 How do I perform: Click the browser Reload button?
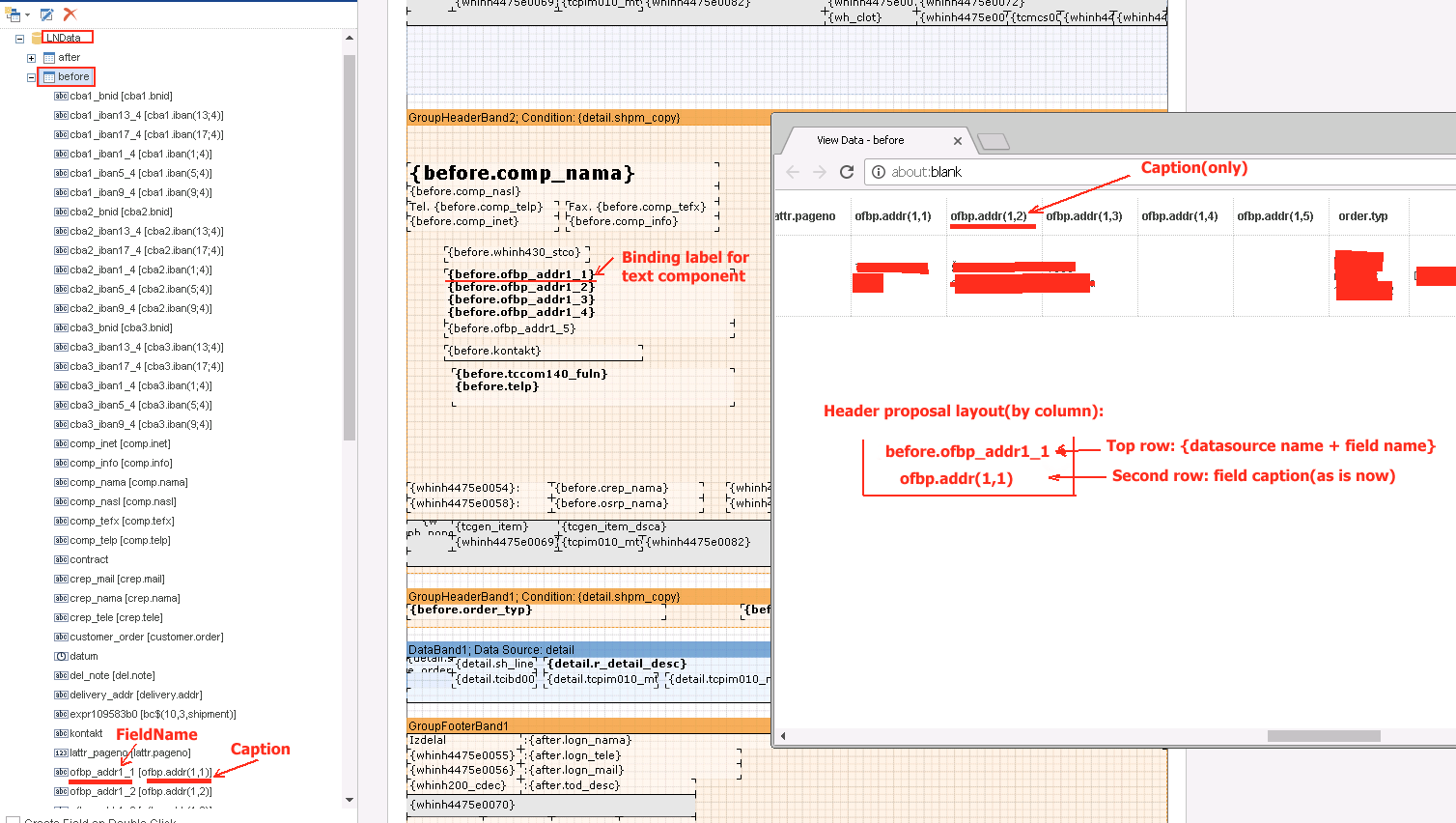tap(847, 172)
